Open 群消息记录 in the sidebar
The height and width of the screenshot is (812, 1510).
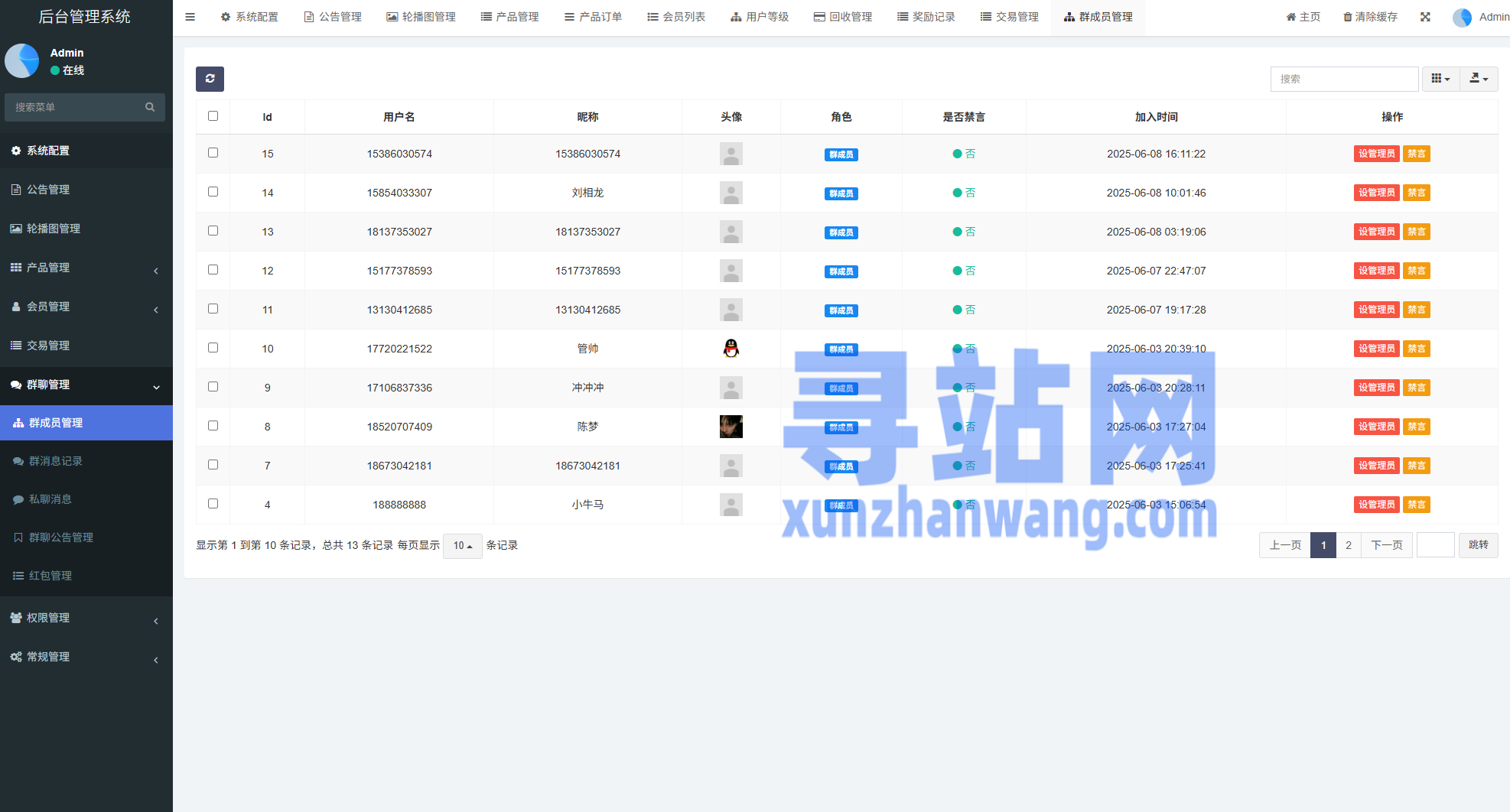tap(56, 461)
